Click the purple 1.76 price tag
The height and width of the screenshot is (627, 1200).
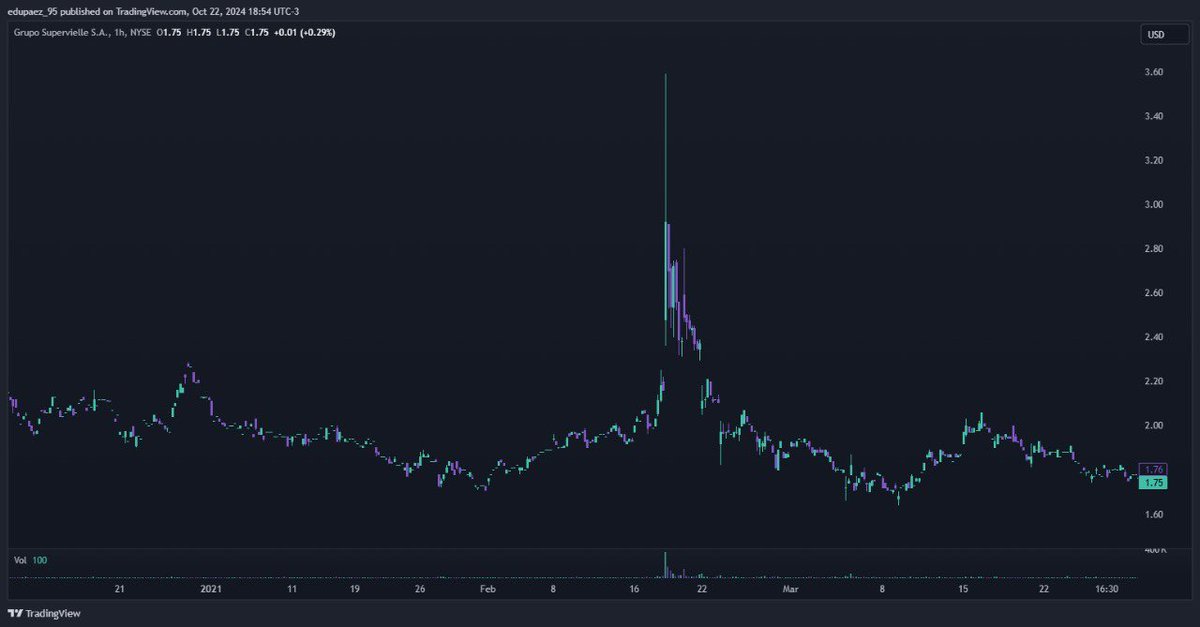click(x=1154, y=469)
